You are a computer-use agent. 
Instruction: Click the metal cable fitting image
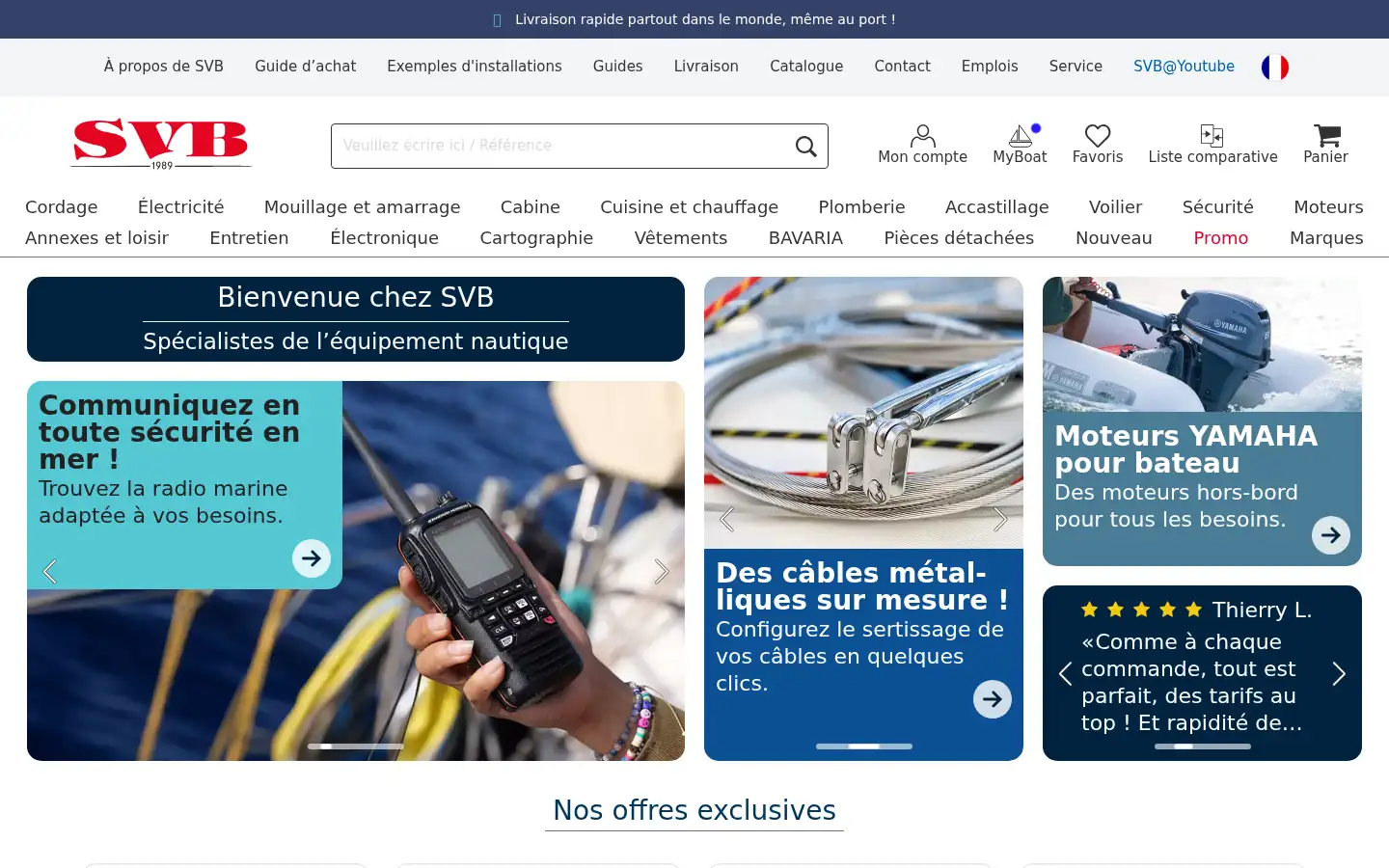pos(863,413)
